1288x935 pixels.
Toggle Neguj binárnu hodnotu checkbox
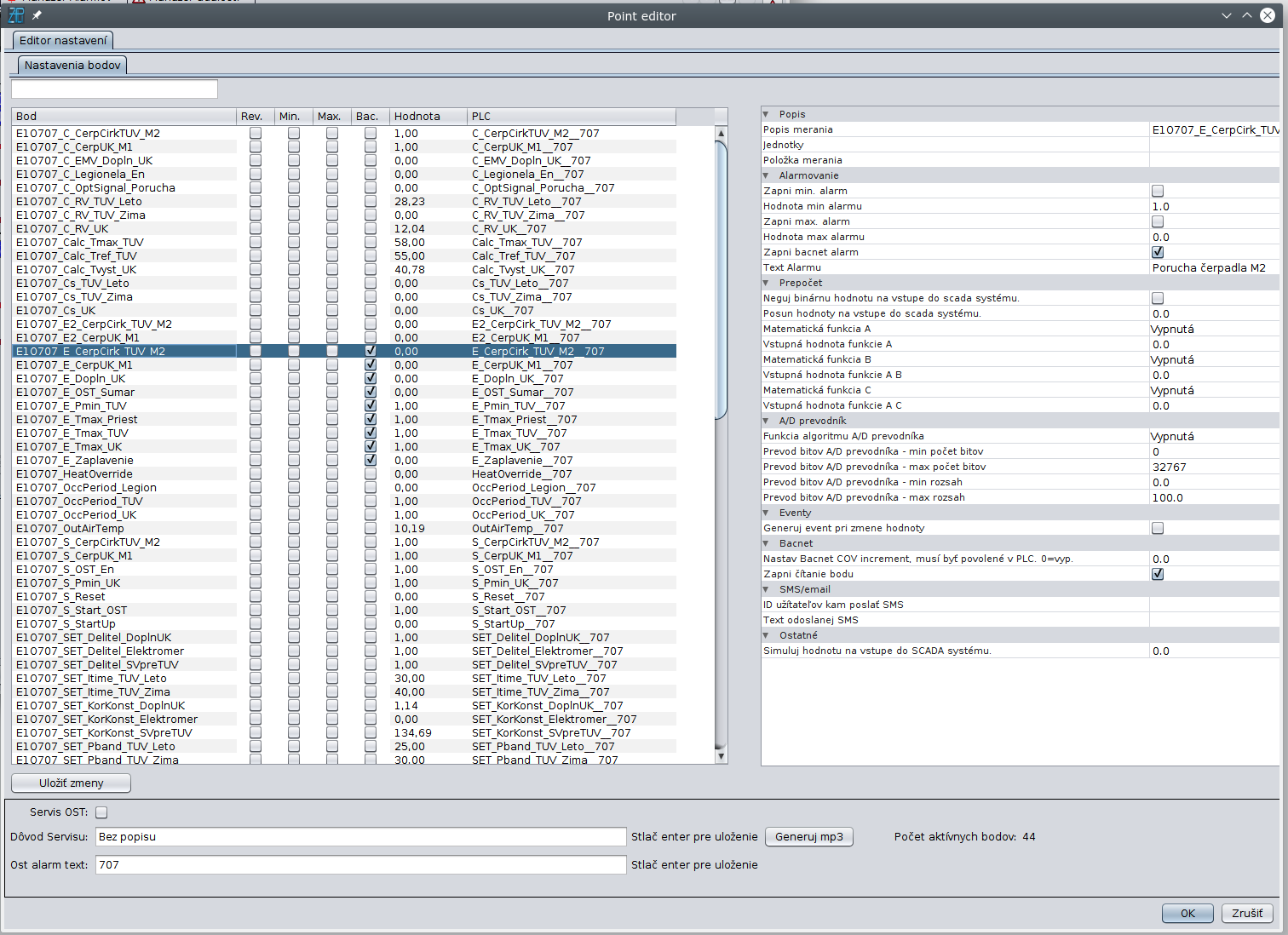point(1158,298)
